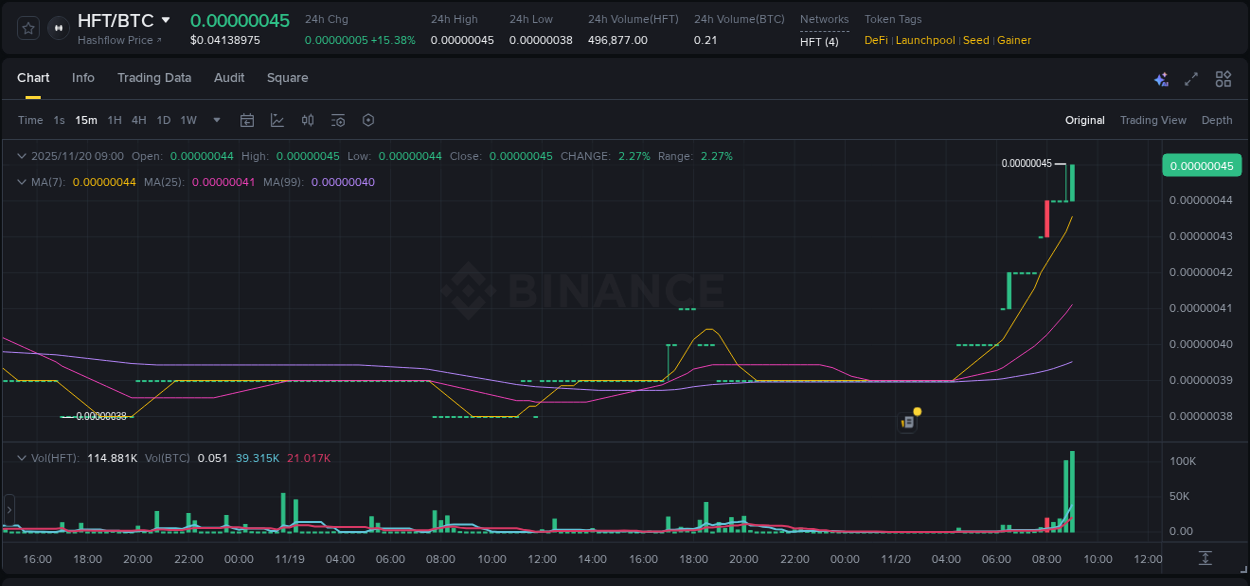Expand the timeframe interval dropdown arrow
This screenshot has height=586, width=1250.
click(x=215, y=119)
